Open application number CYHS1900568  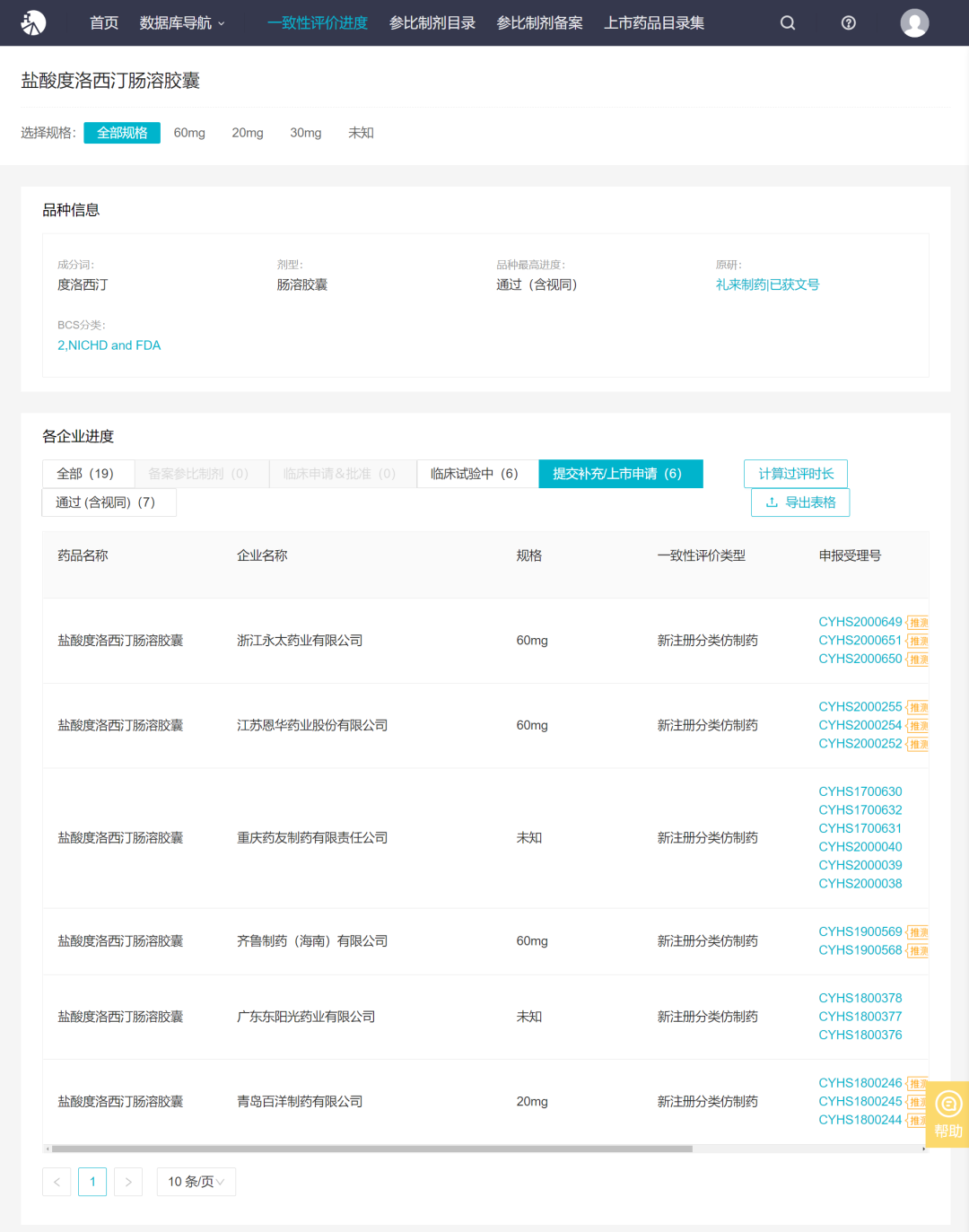(860, 950)
